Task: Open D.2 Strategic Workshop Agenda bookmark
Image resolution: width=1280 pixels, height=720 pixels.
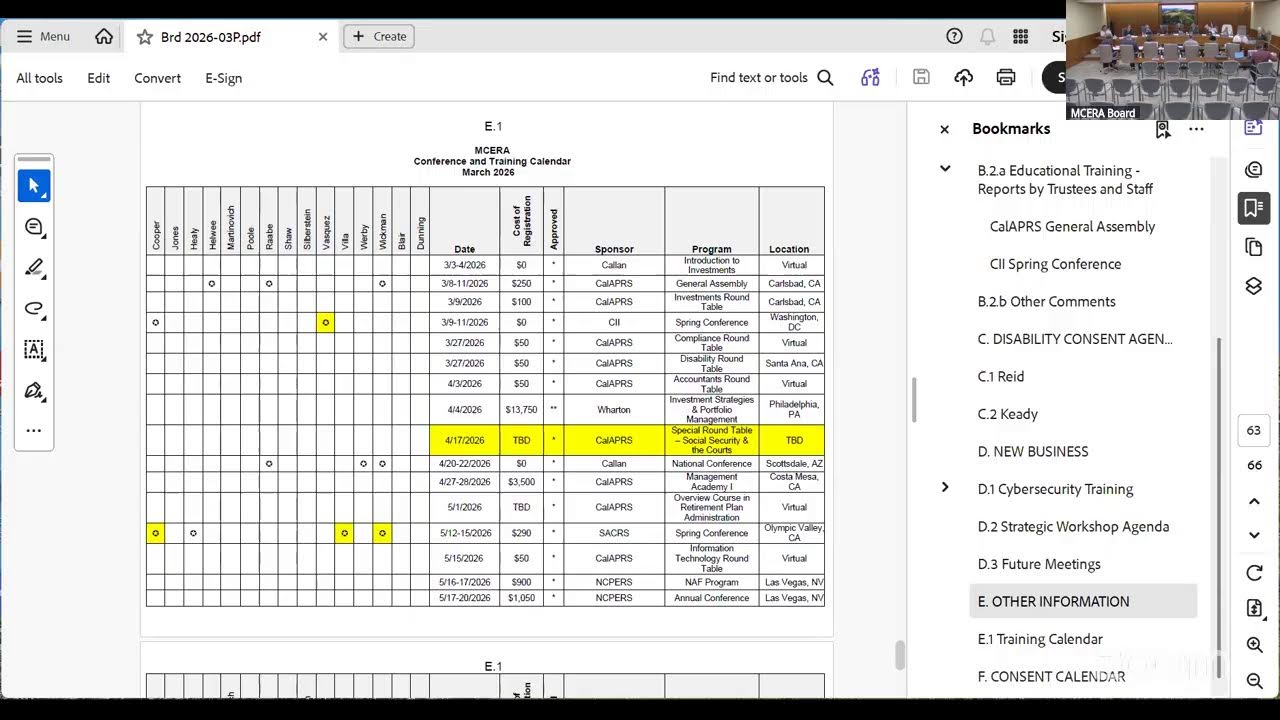Action: (x=1073, y=527)
